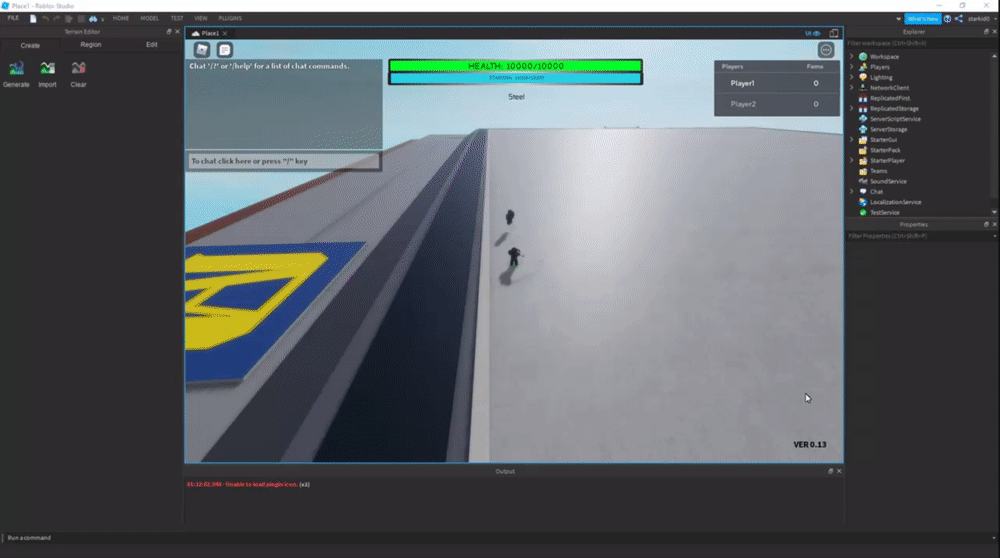Click the What's New button
The image size is (1000, 558).
[923, 18]
